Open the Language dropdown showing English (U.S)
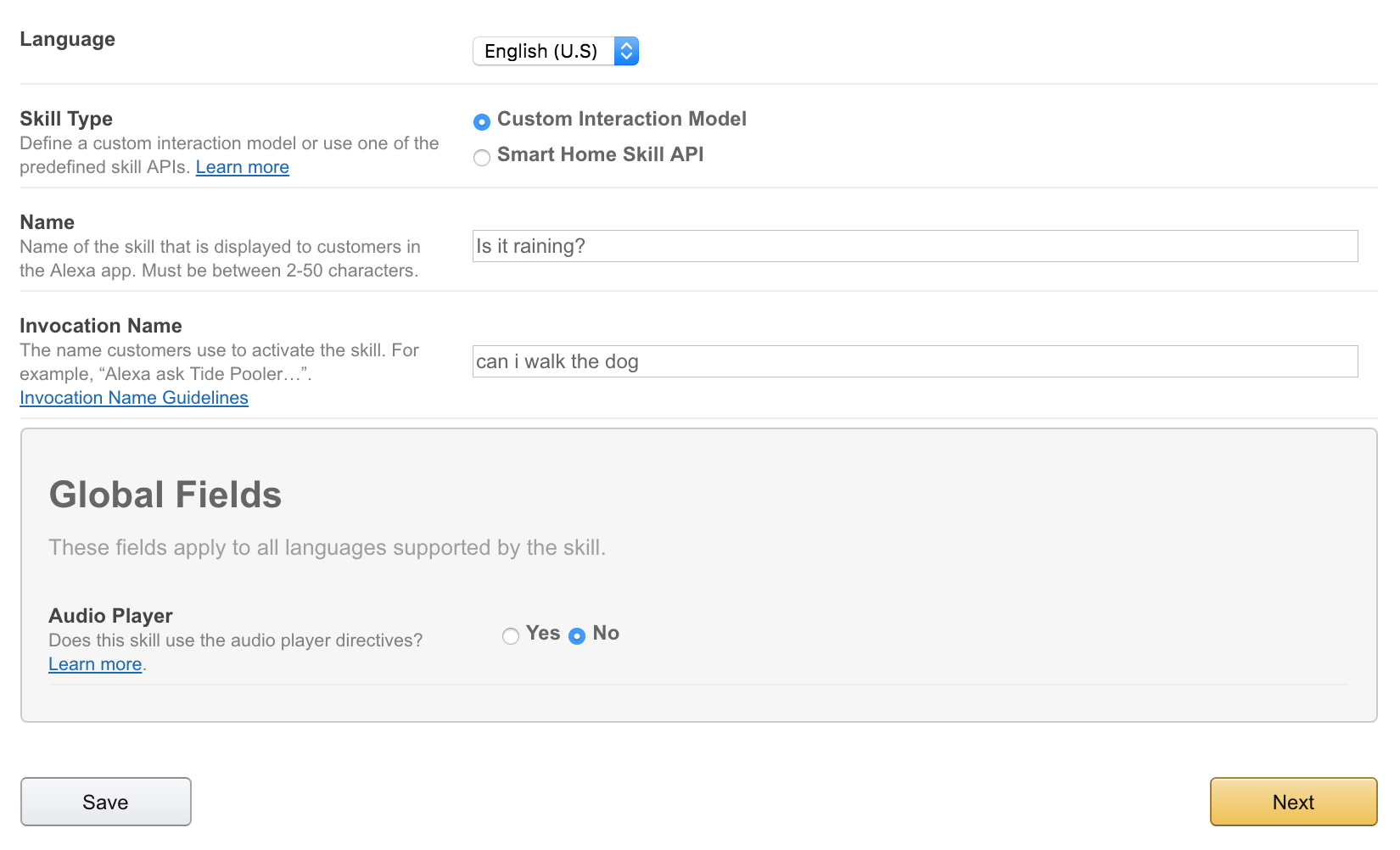 [x=556, y=51]
